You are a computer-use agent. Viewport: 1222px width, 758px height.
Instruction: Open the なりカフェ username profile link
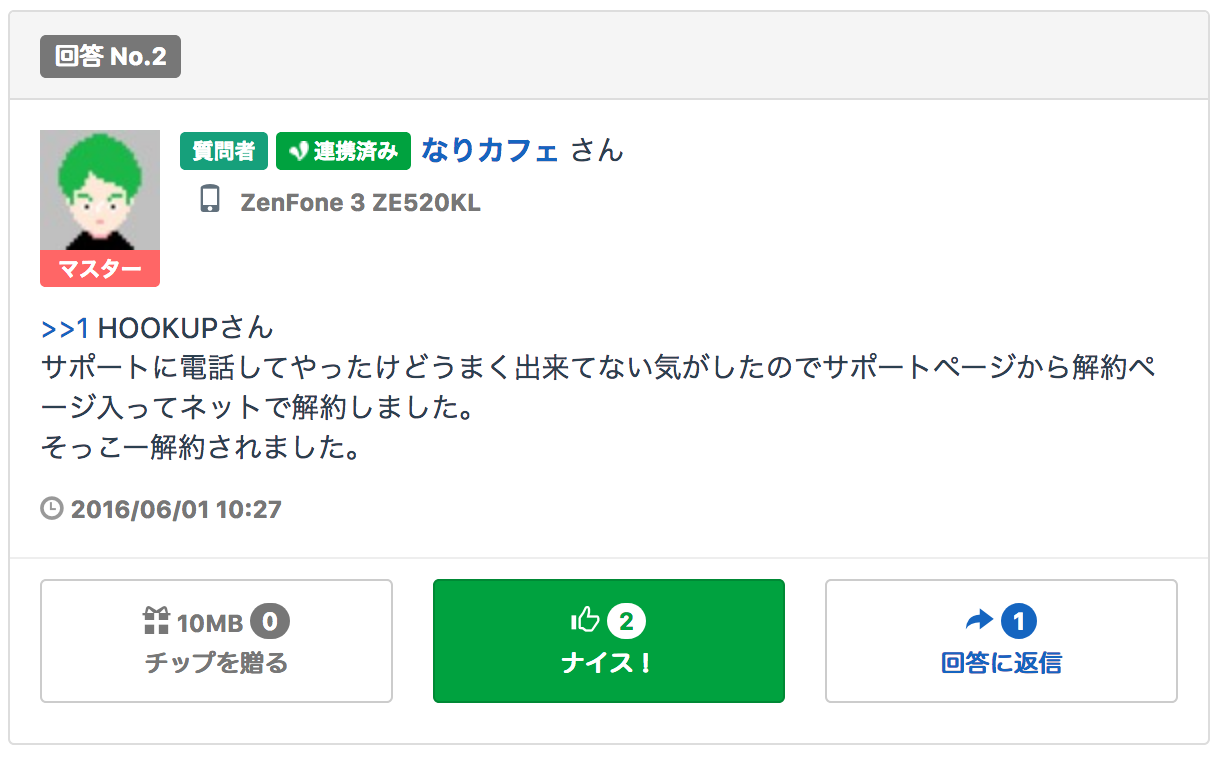click(x=490, y=151)
